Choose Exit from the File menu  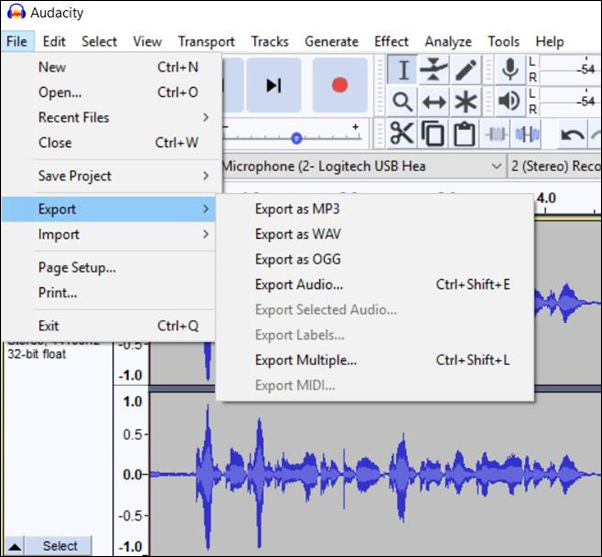coord(109,326)
